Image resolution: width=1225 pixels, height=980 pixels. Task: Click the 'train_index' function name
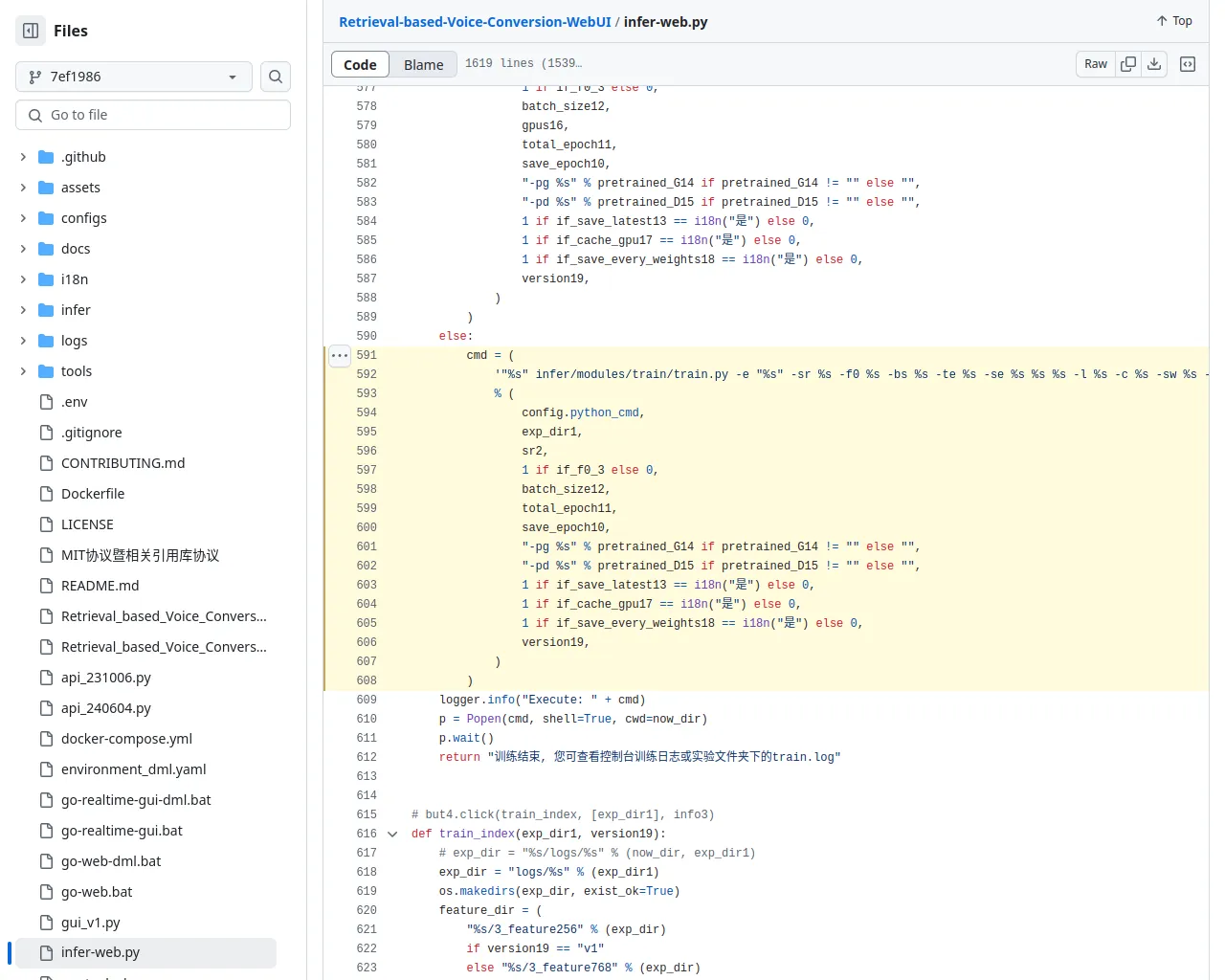[477, 834]
